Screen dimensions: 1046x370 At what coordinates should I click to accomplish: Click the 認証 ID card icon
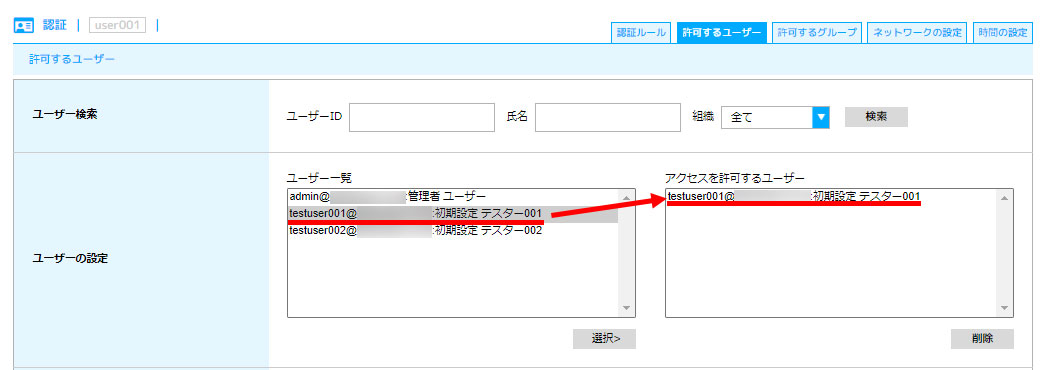(x=24, y=26)
